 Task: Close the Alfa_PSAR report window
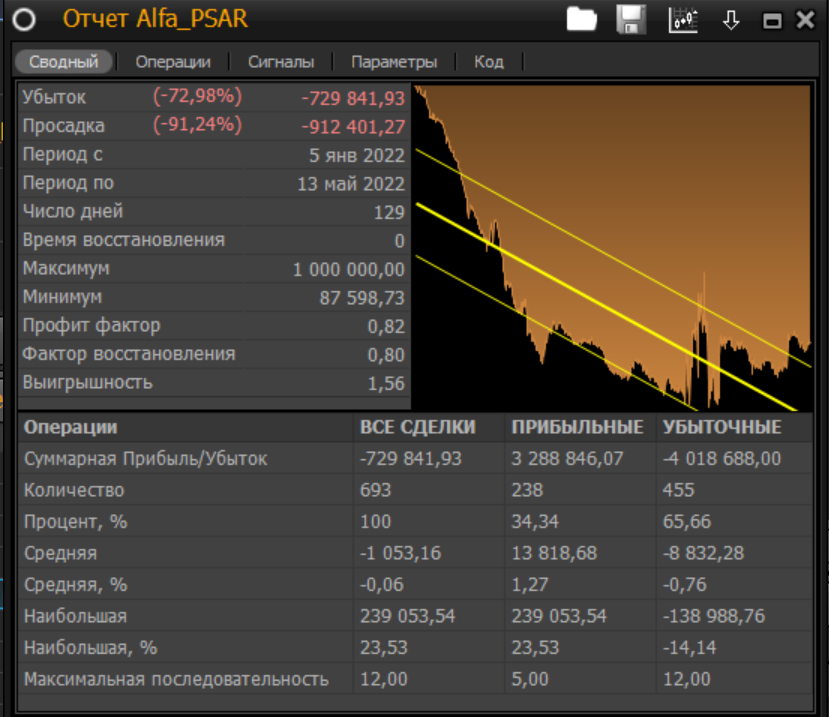(x=805, y=20)
